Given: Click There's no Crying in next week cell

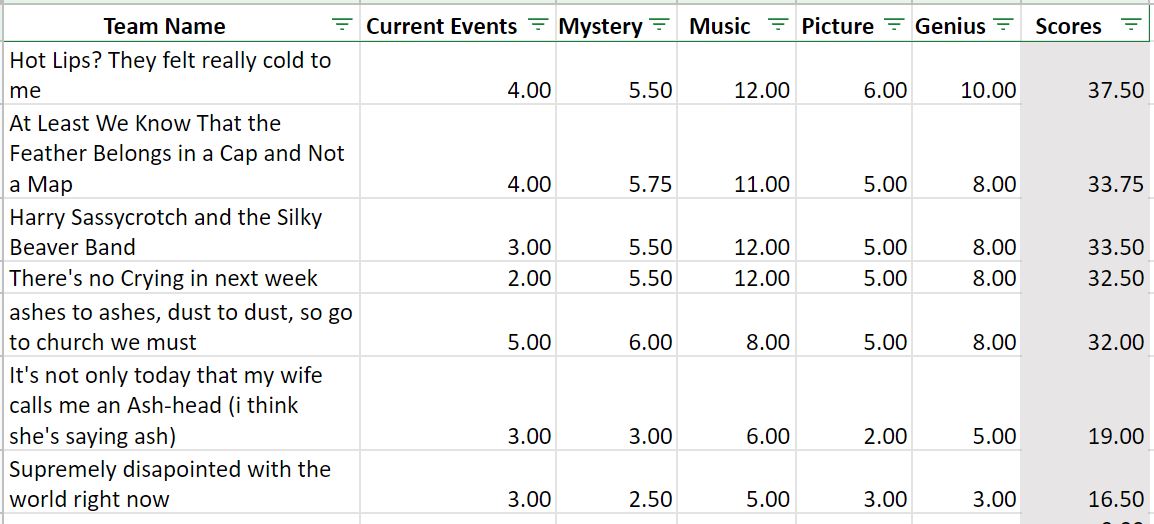Looking at the screenshot, I should tap(182, 277).
